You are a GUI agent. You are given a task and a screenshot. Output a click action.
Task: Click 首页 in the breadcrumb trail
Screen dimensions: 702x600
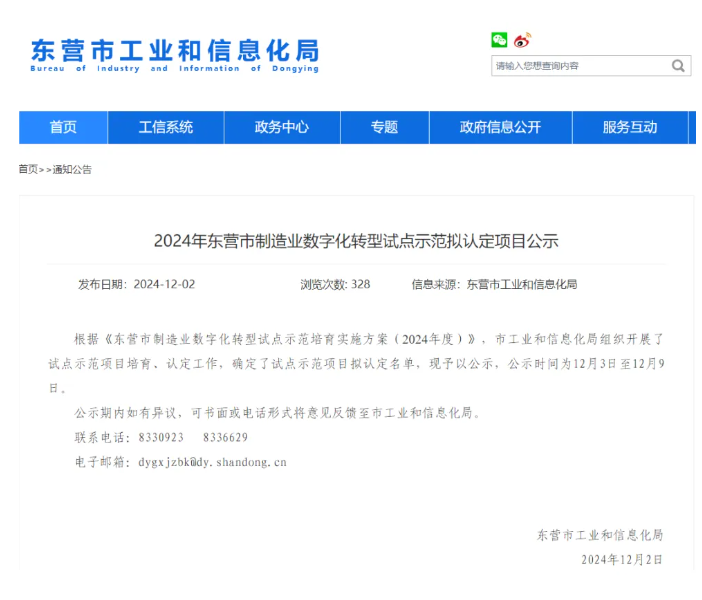click(28, 170)
